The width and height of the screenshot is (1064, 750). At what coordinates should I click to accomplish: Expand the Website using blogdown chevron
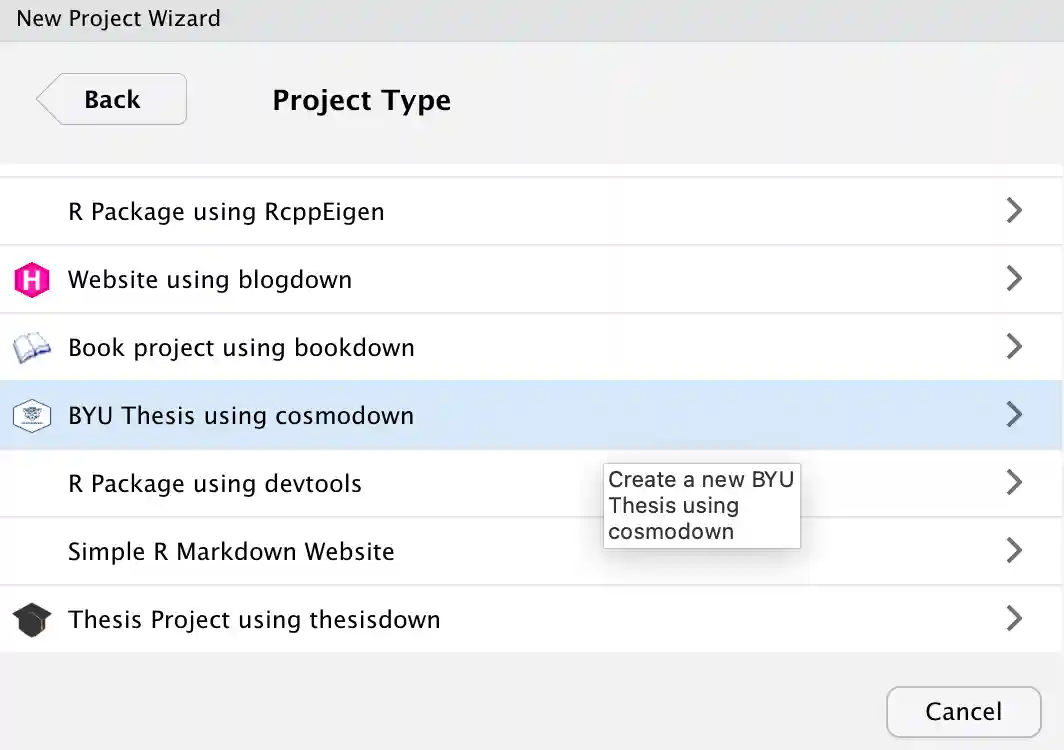[x=1014, y=278]
